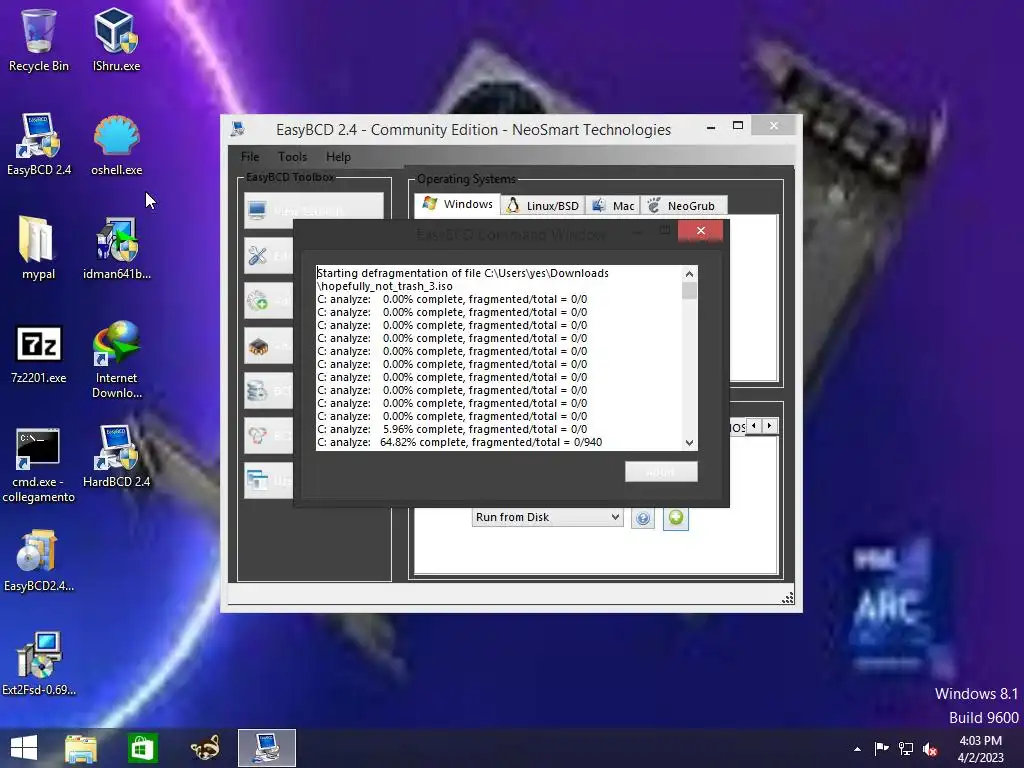
Task: Switch to the Linux/BSD tab
Action: point(543,206)
